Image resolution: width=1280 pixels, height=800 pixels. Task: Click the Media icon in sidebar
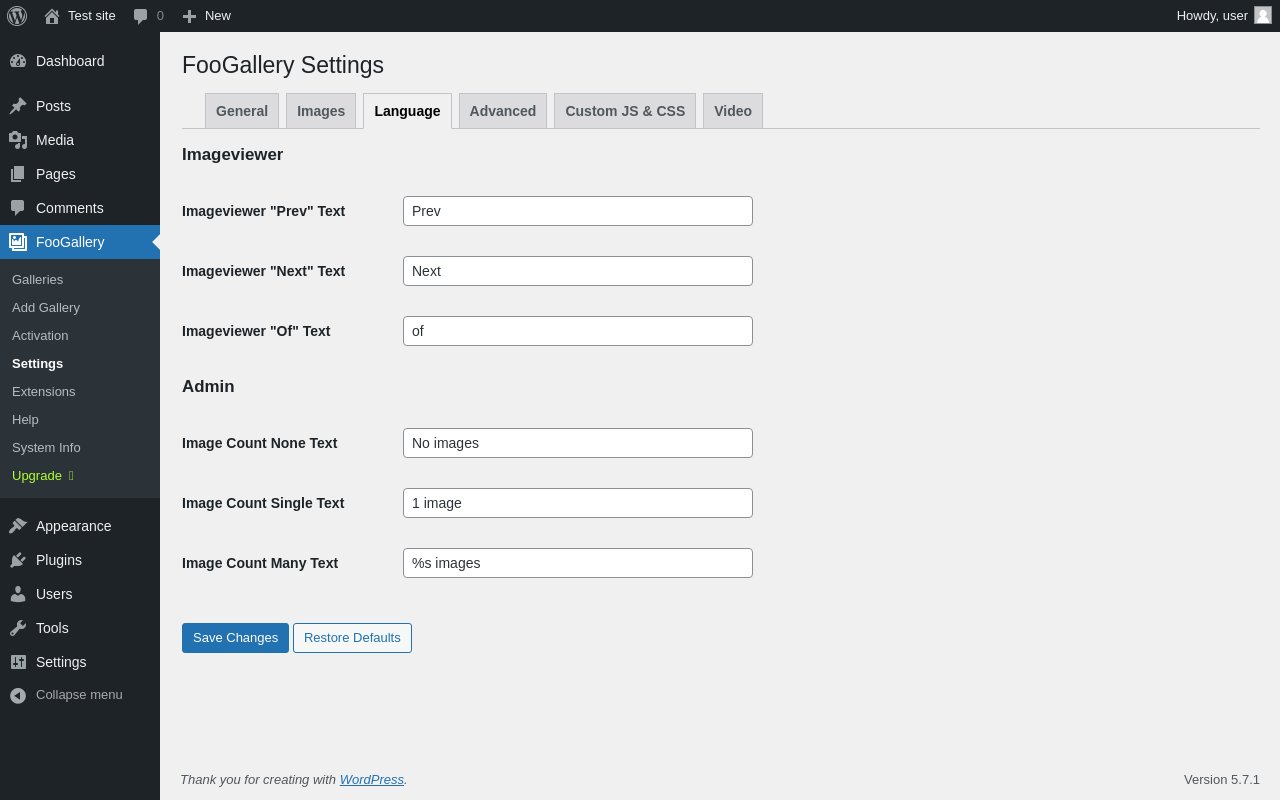click(18, 140)
